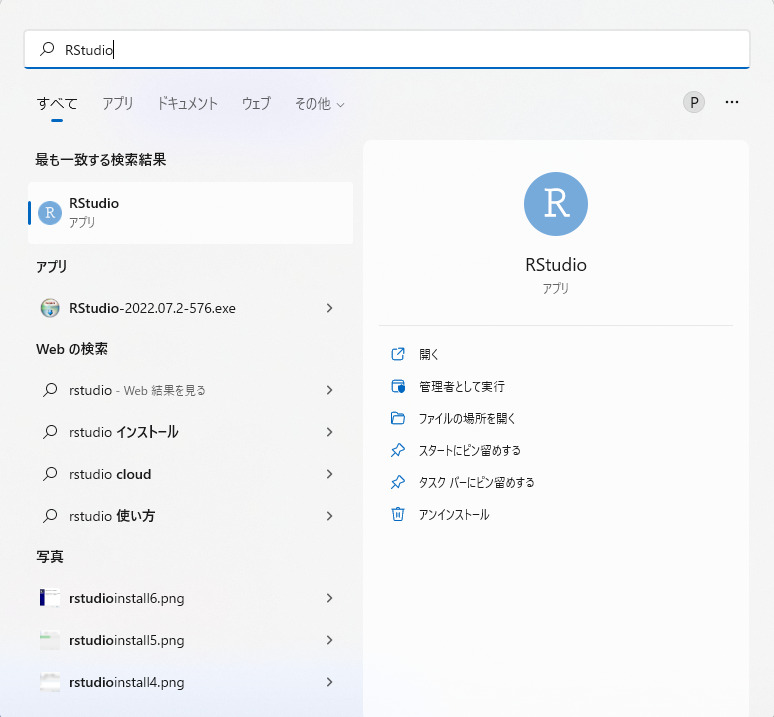Choose ファイルの場所を開く
The width and height of the screenshot is (774, 717).
point(467,418)
